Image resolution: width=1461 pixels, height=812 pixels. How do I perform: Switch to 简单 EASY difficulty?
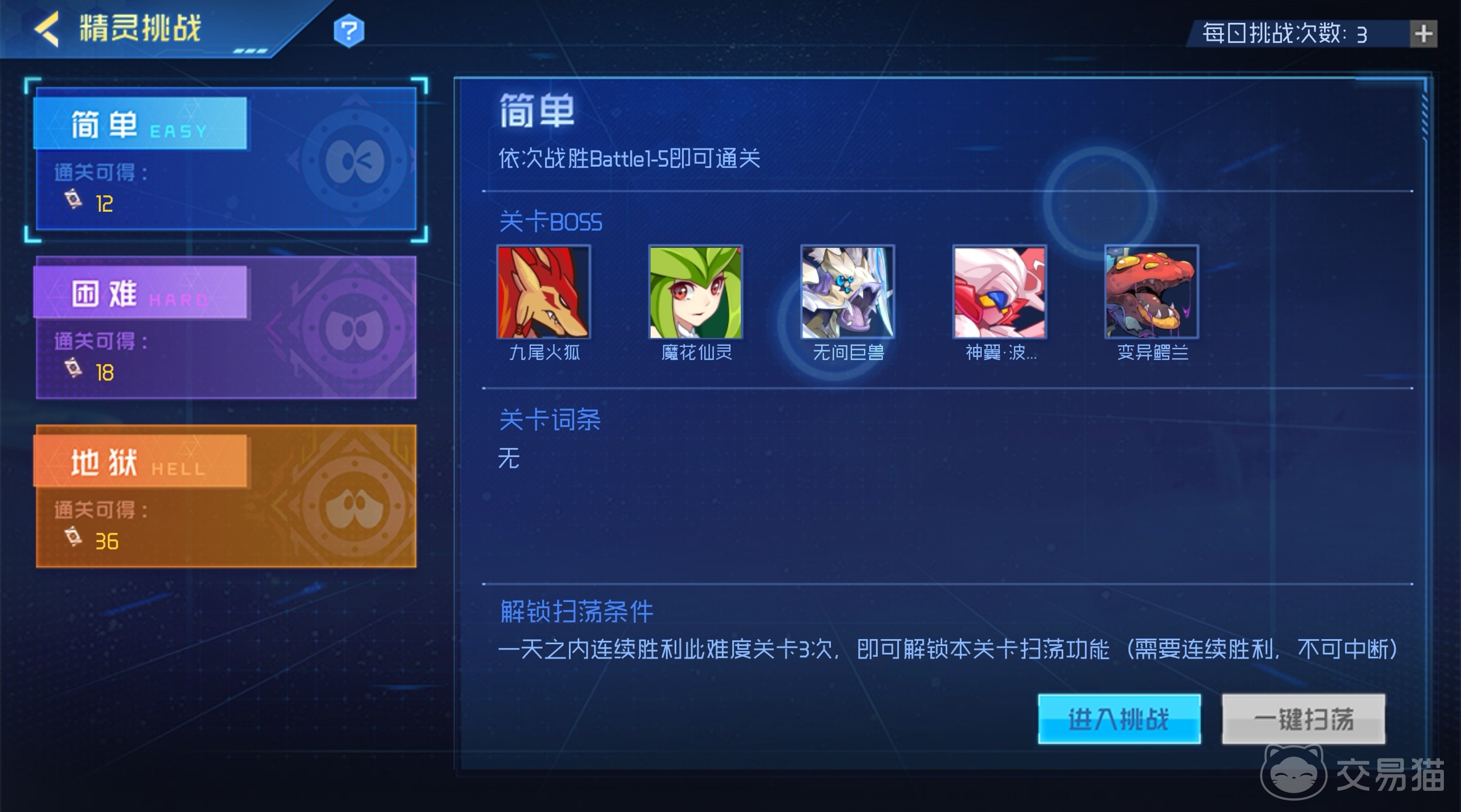pyautogui.click(x=226, y=159)
